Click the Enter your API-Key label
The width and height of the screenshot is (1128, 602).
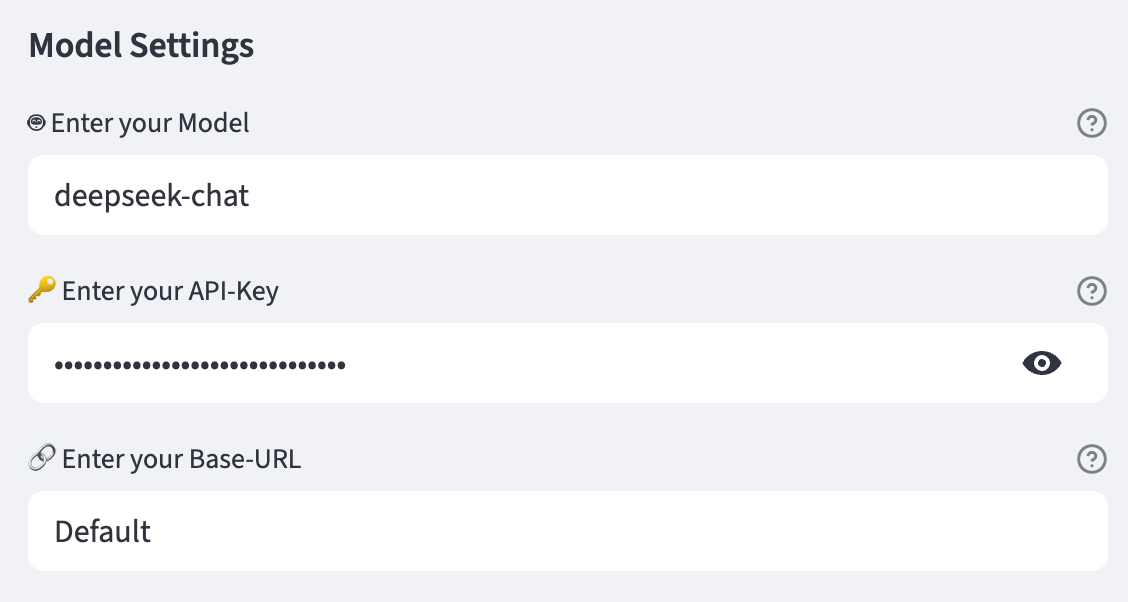point(170,291)
